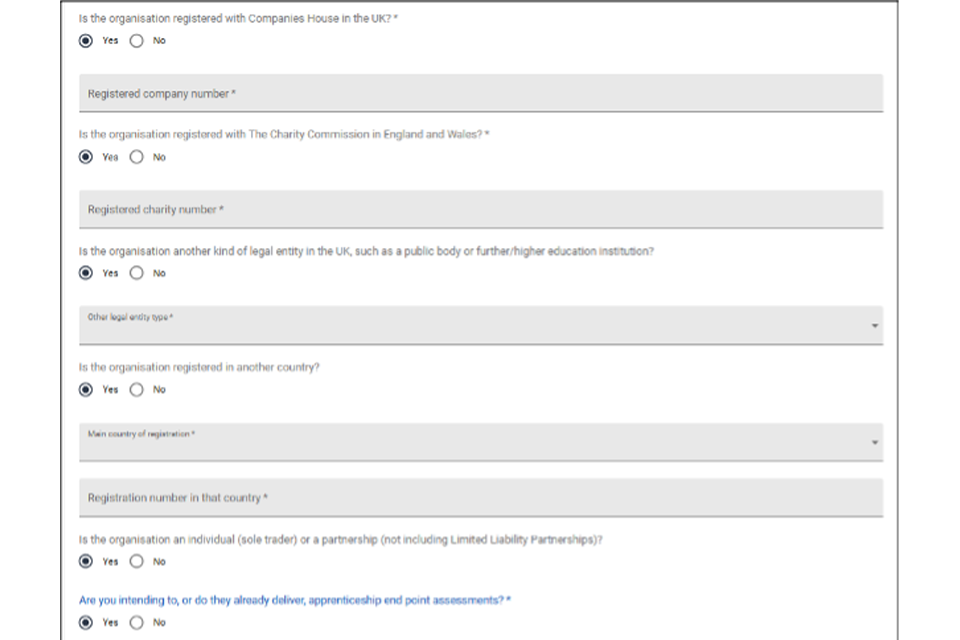Pick Yes for another kind of legal entity
The width and height of the screenshot is (960, 640).
[86, 273]
